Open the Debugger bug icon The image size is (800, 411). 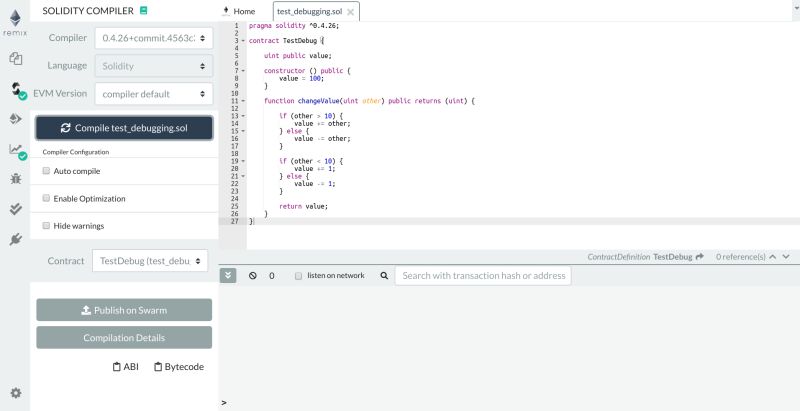pyautogui.click(x=16, y=179)
